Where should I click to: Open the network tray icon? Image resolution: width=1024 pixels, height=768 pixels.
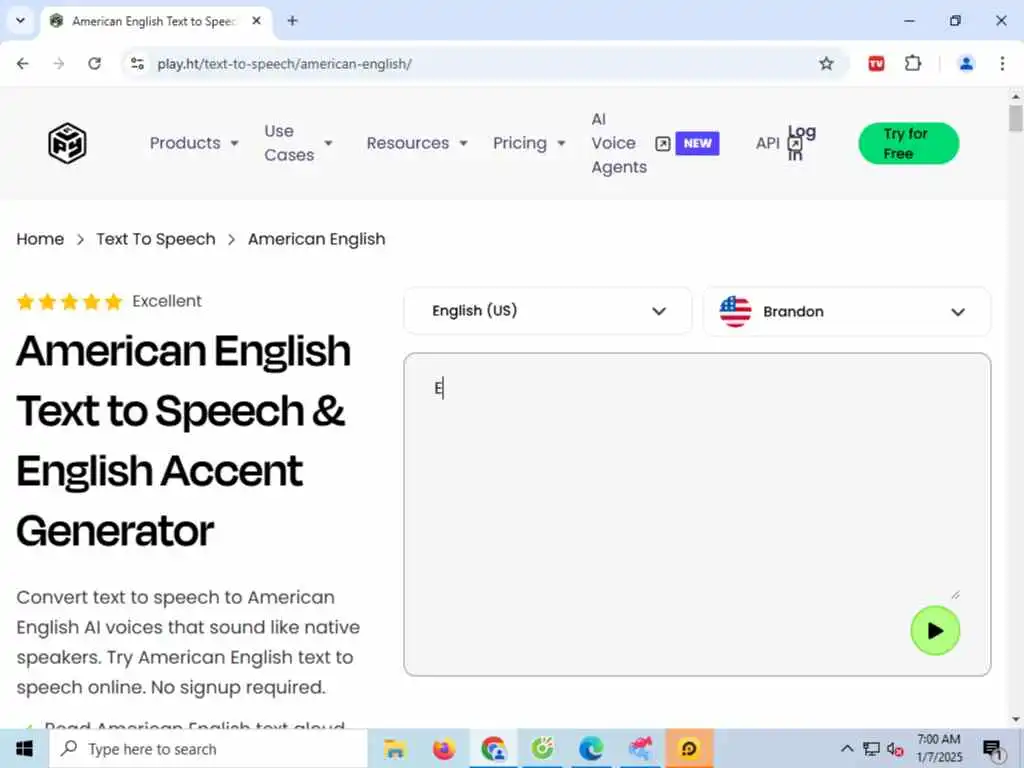pyautogui.click(x=871, y=748)
